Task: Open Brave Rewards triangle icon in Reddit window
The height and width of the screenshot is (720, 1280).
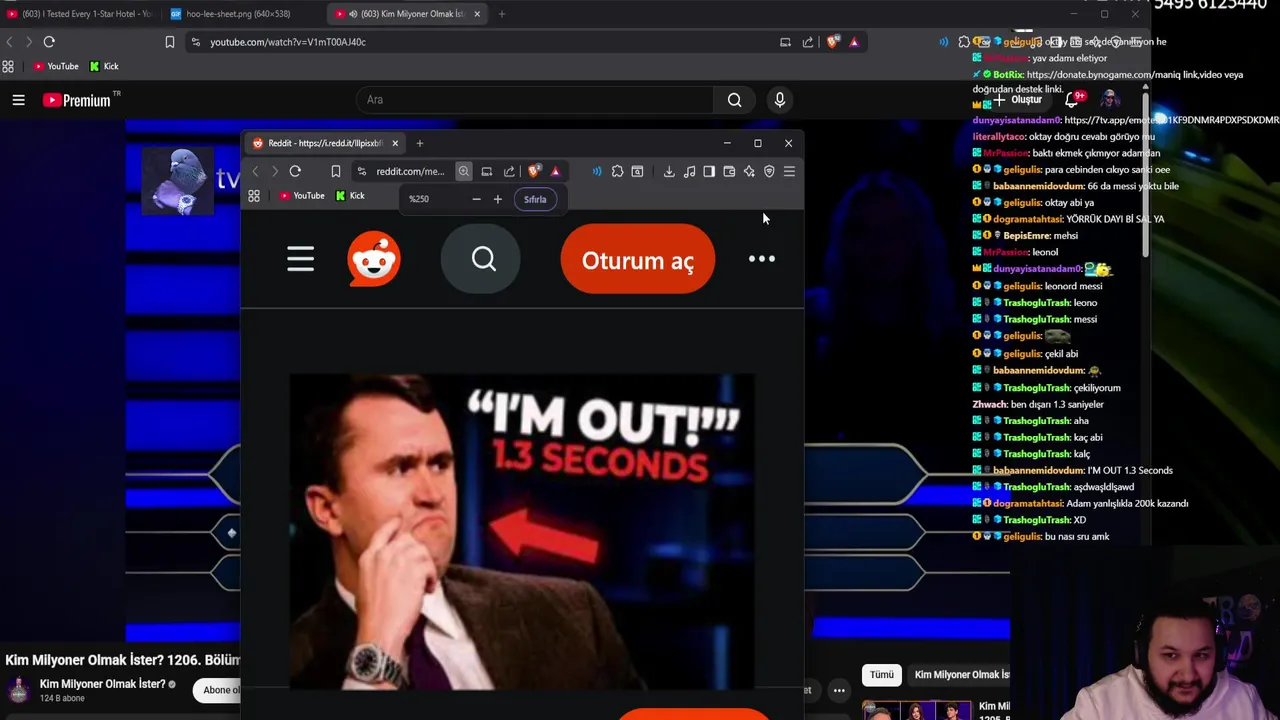Action: pos(556,171)
